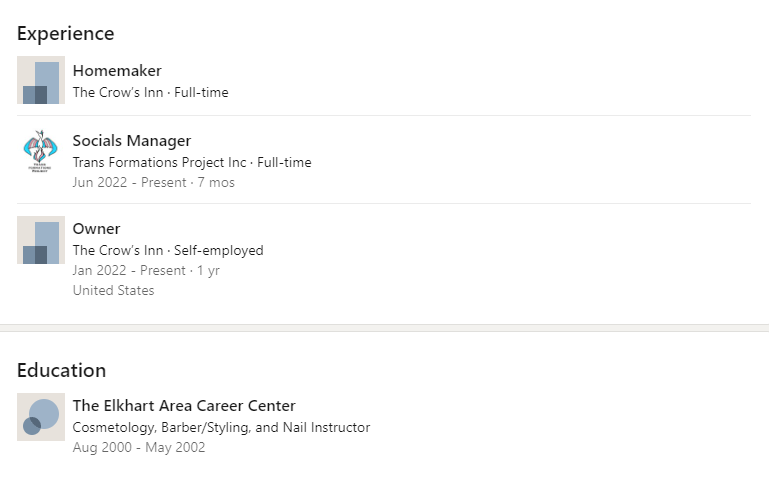
Task: Click the Owner position company logo
Action: point(41,240)
